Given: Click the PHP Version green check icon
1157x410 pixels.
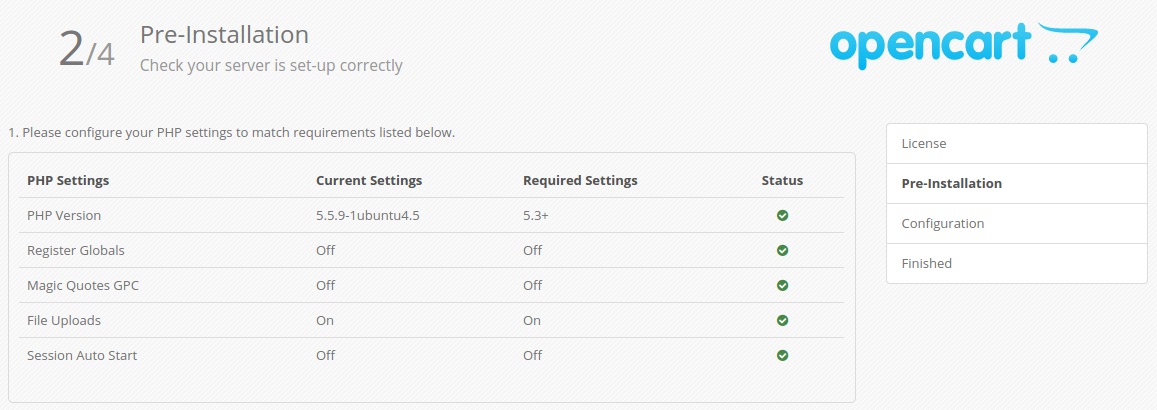Looking at the screenshot, I should point(782,215).
